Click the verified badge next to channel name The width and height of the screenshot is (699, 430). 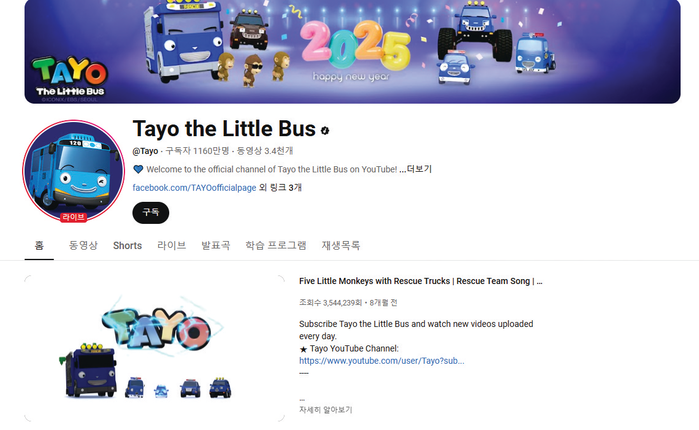[325, 131]
